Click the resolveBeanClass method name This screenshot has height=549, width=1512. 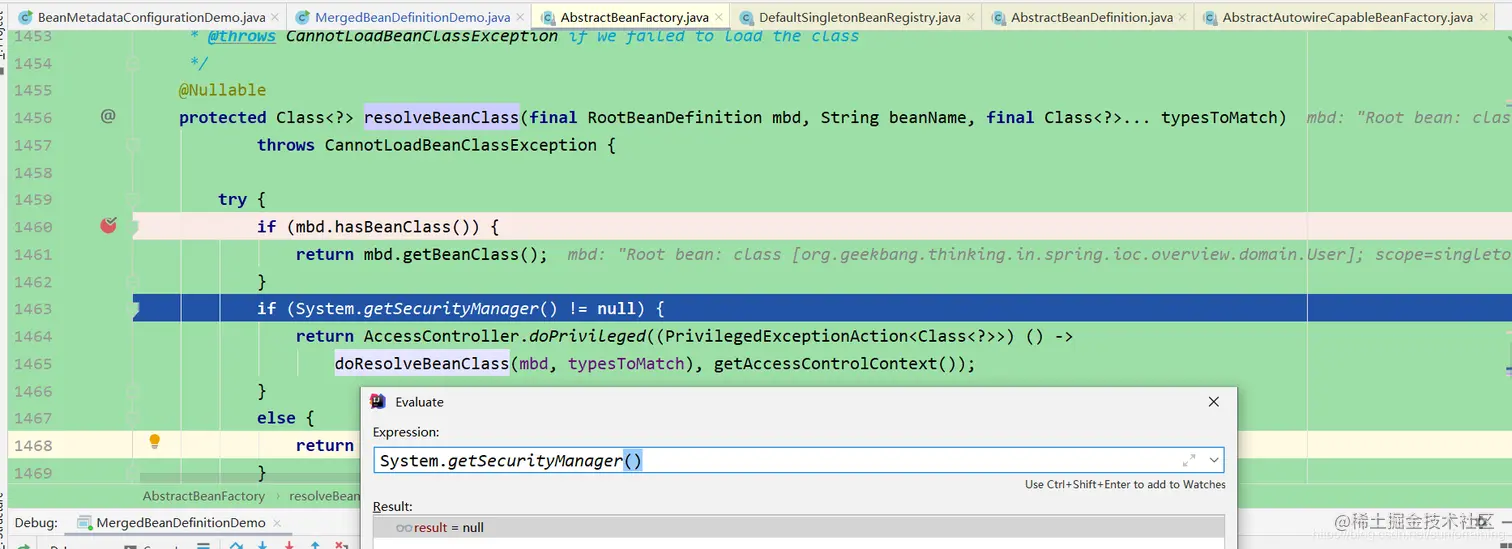point(441,117)
